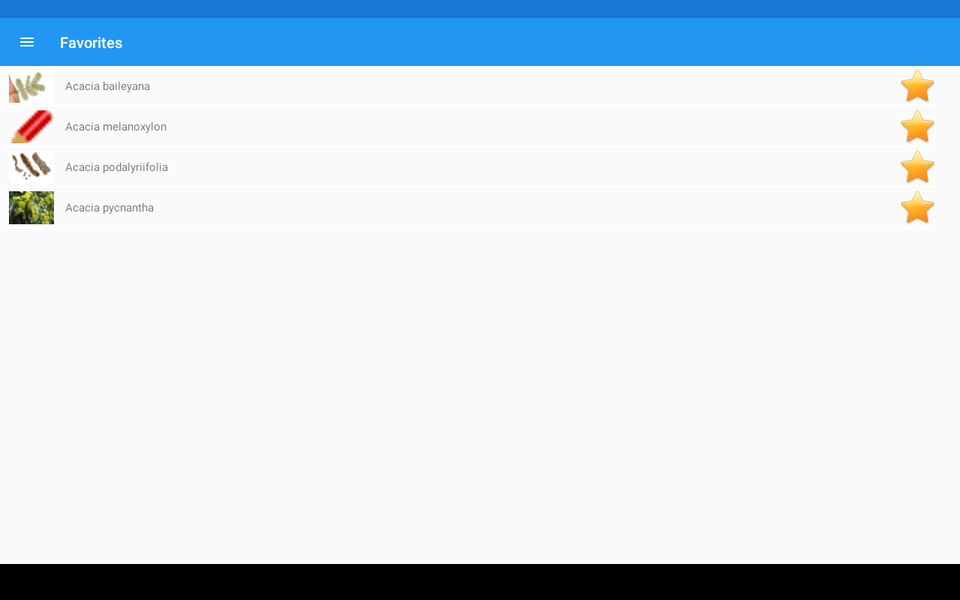Open the Acacia pycnantha entry name

coord(110,208)
